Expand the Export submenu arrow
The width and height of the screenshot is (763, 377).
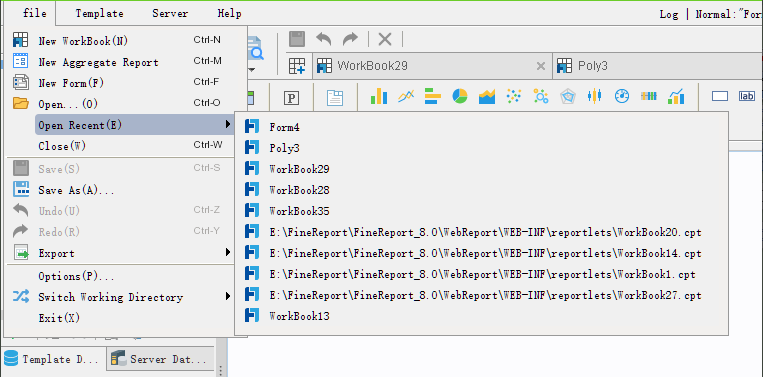click(x=228, y=252)
